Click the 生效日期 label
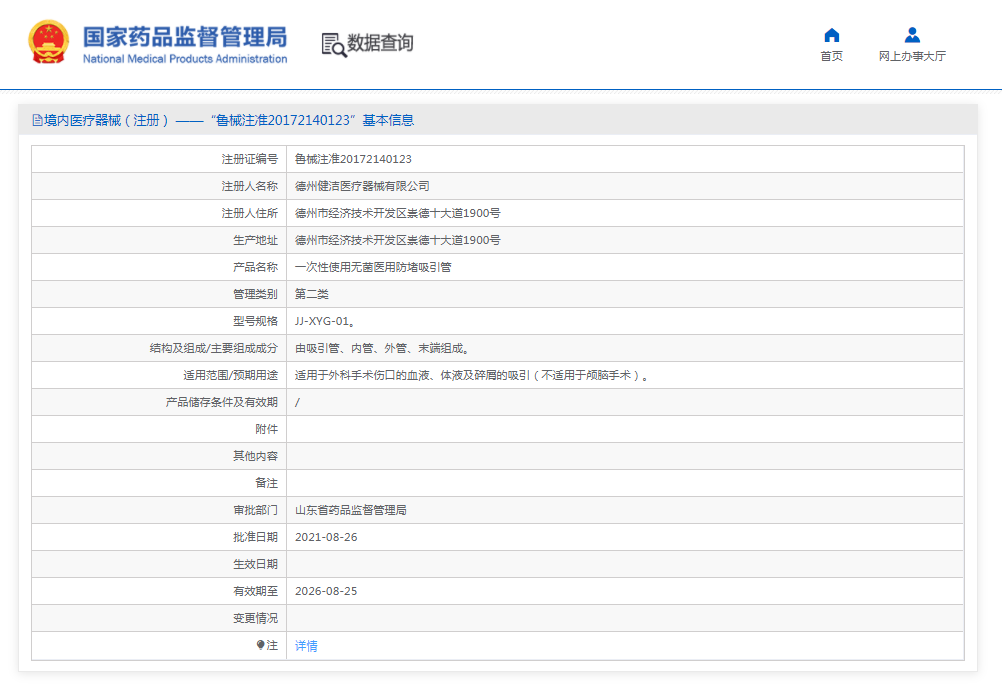This screenshot has height=689, width=1002. 256,564
